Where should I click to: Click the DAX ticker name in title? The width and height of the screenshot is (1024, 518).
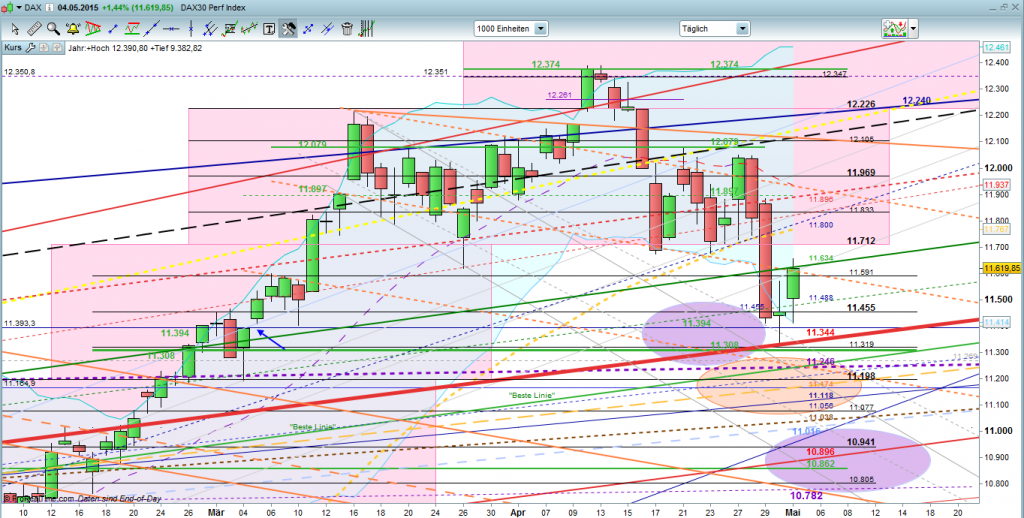(33, 8)
